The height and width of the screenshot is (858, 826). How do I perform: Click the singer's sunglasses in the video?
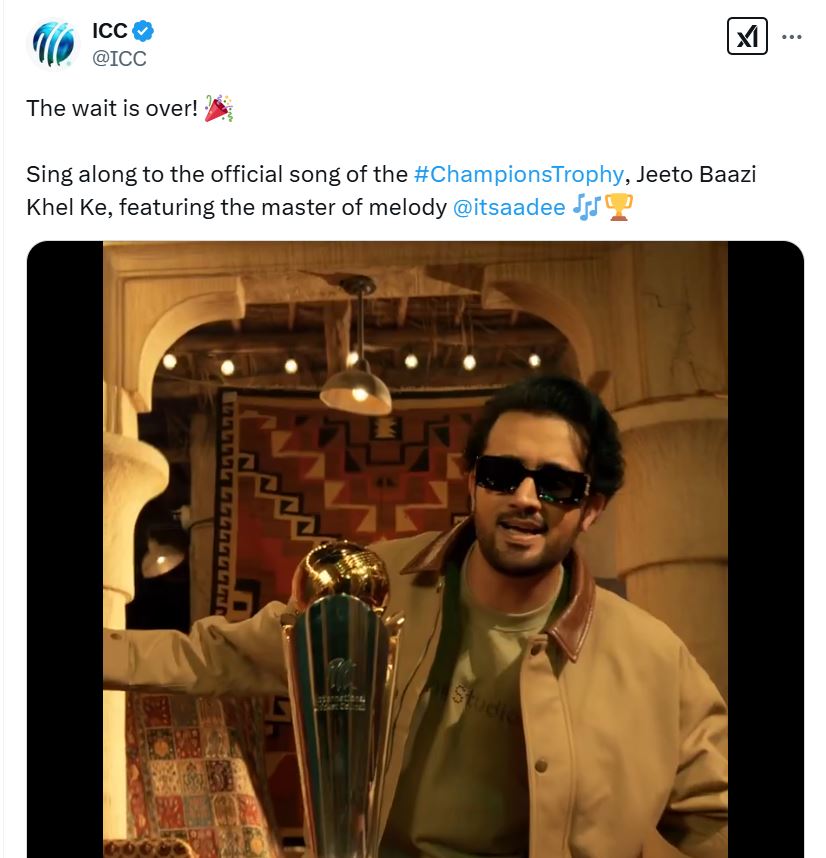point(532,481)
